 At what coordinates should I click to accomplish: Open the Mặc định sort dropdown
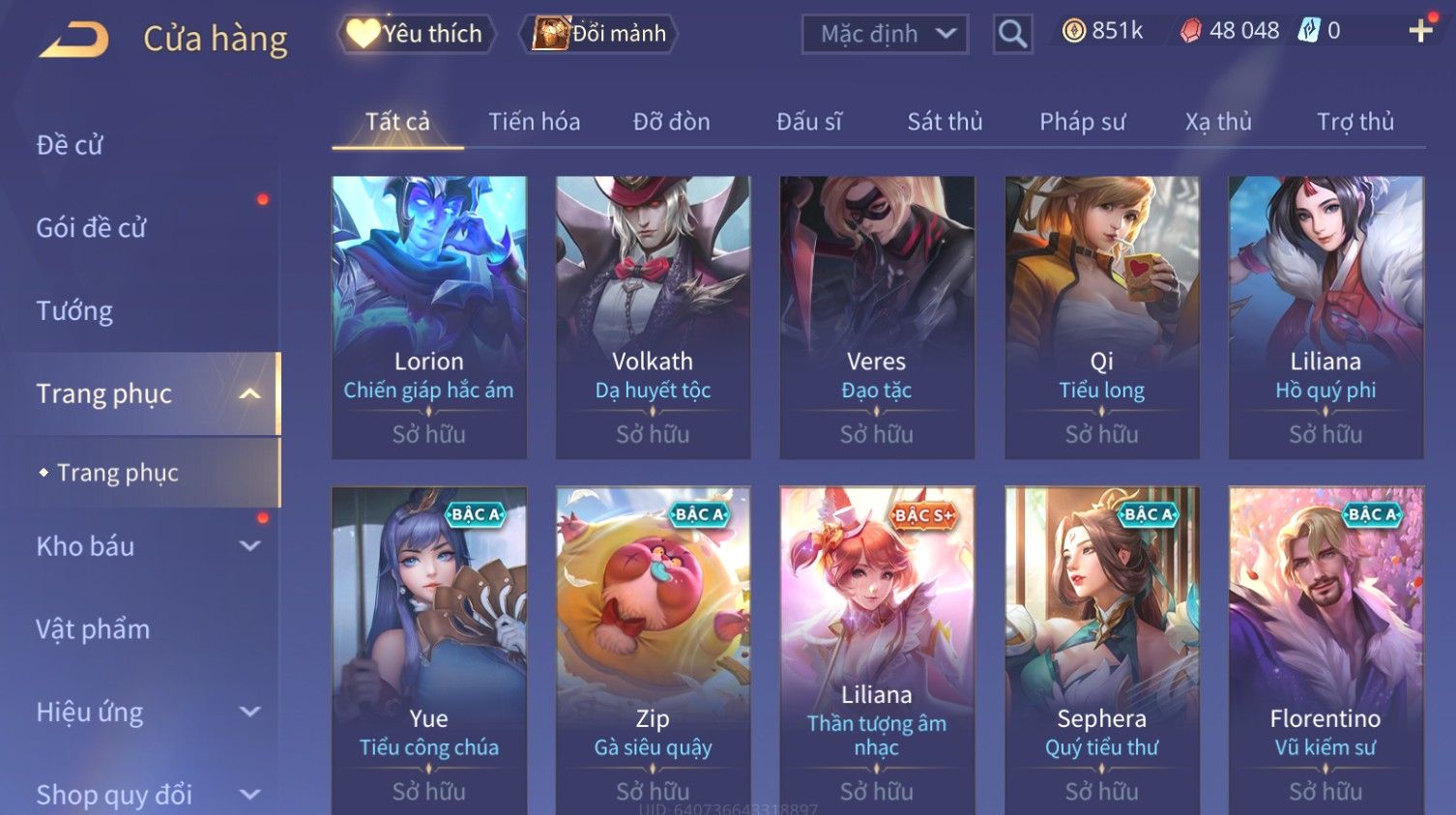coord(885,34)
